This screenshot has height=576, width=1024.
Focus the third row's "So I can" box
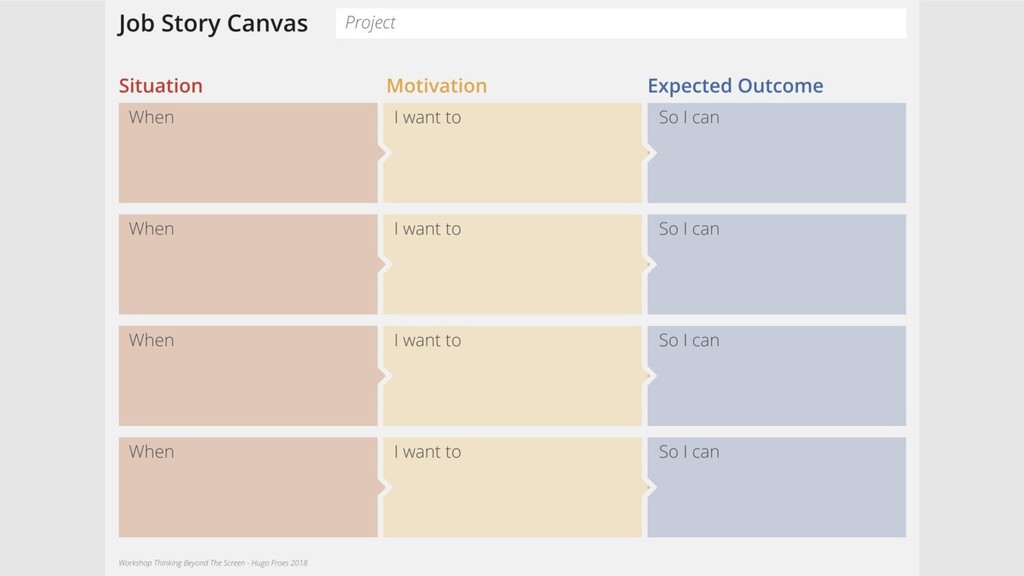coord(777,376)
